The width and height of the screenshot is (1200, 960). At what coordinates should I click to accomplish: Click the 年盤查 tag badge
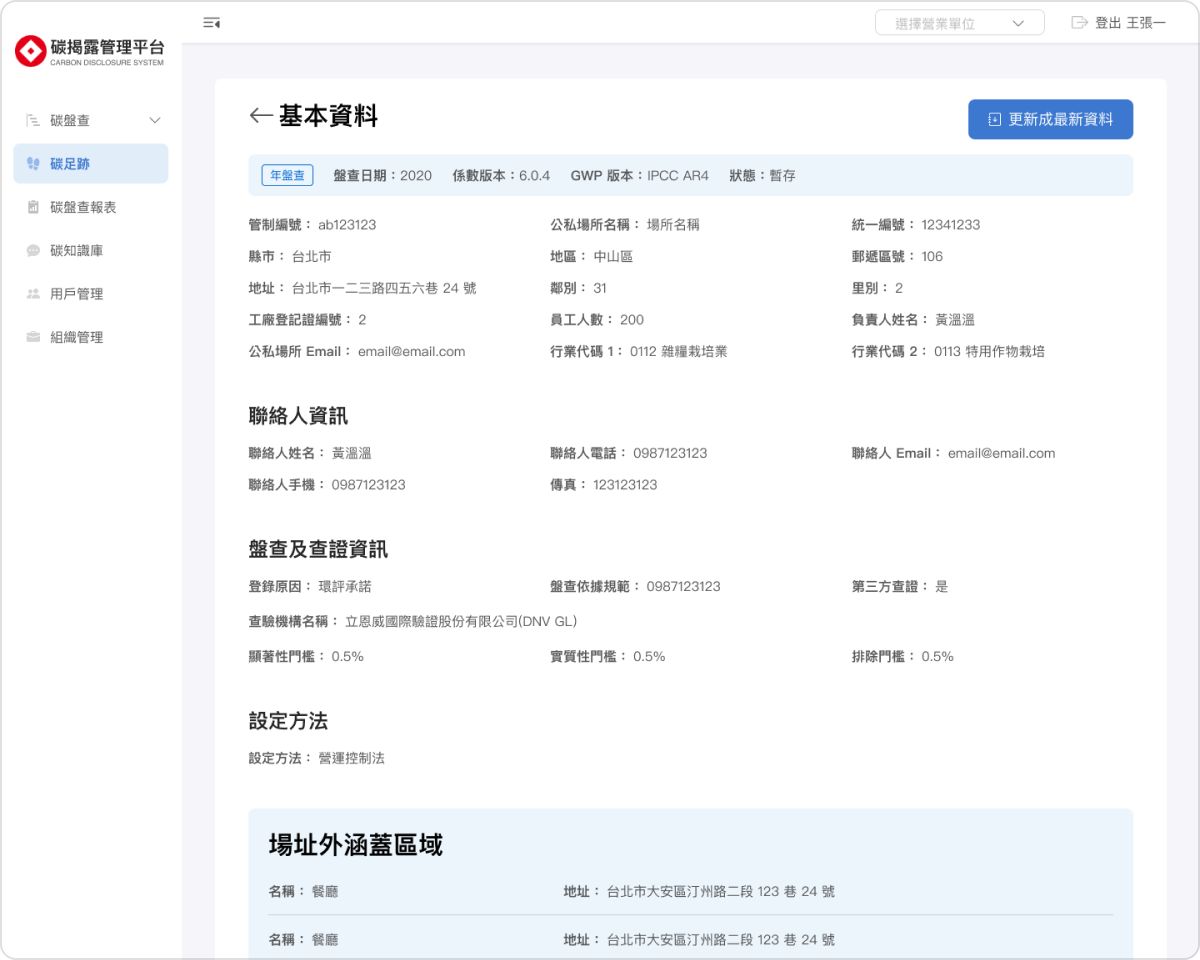[288, 175]
